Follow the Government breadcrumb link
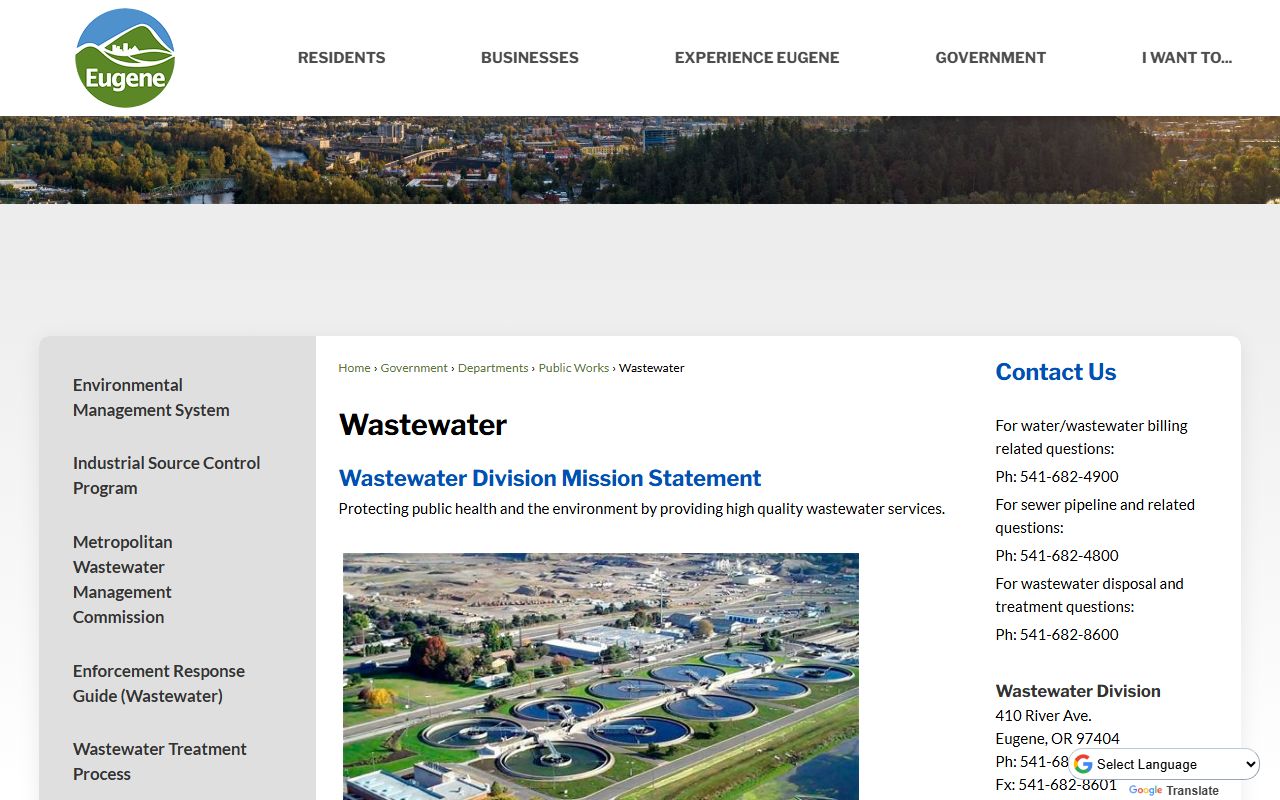1280x800 pixels. [x=414, y=368]
